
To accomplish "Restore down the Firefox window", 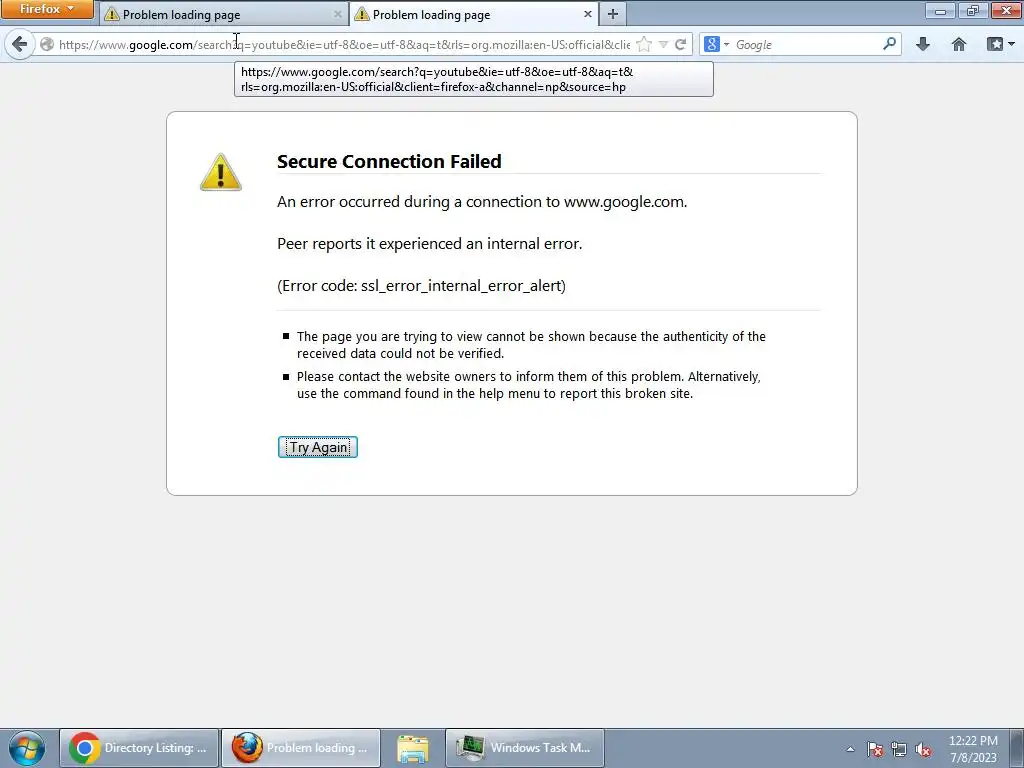I will click(x=972, y=10).
